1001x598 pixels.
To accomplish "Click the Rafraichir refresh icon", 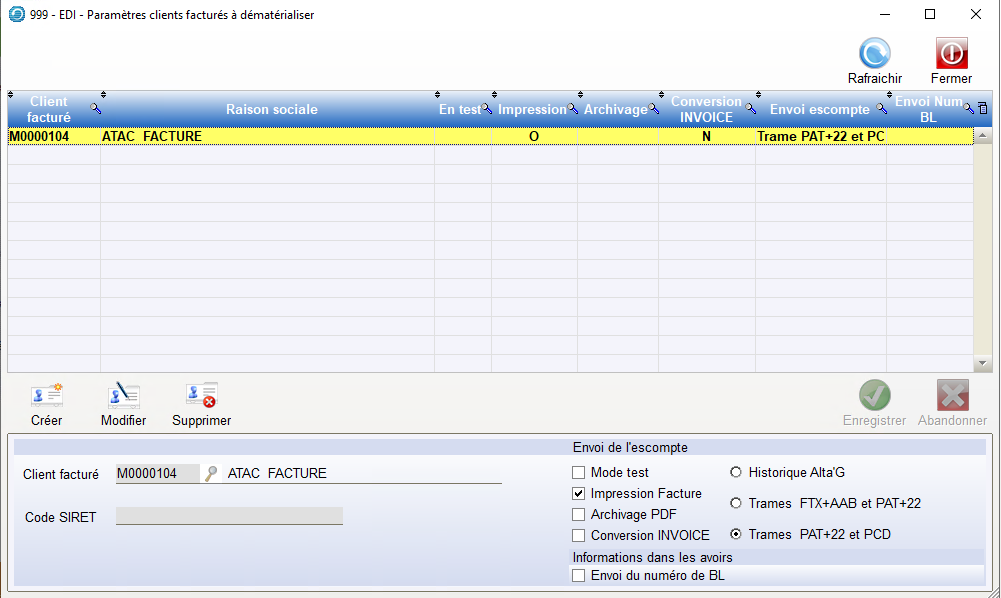I will pyautogui.click(x=874, y=54).
